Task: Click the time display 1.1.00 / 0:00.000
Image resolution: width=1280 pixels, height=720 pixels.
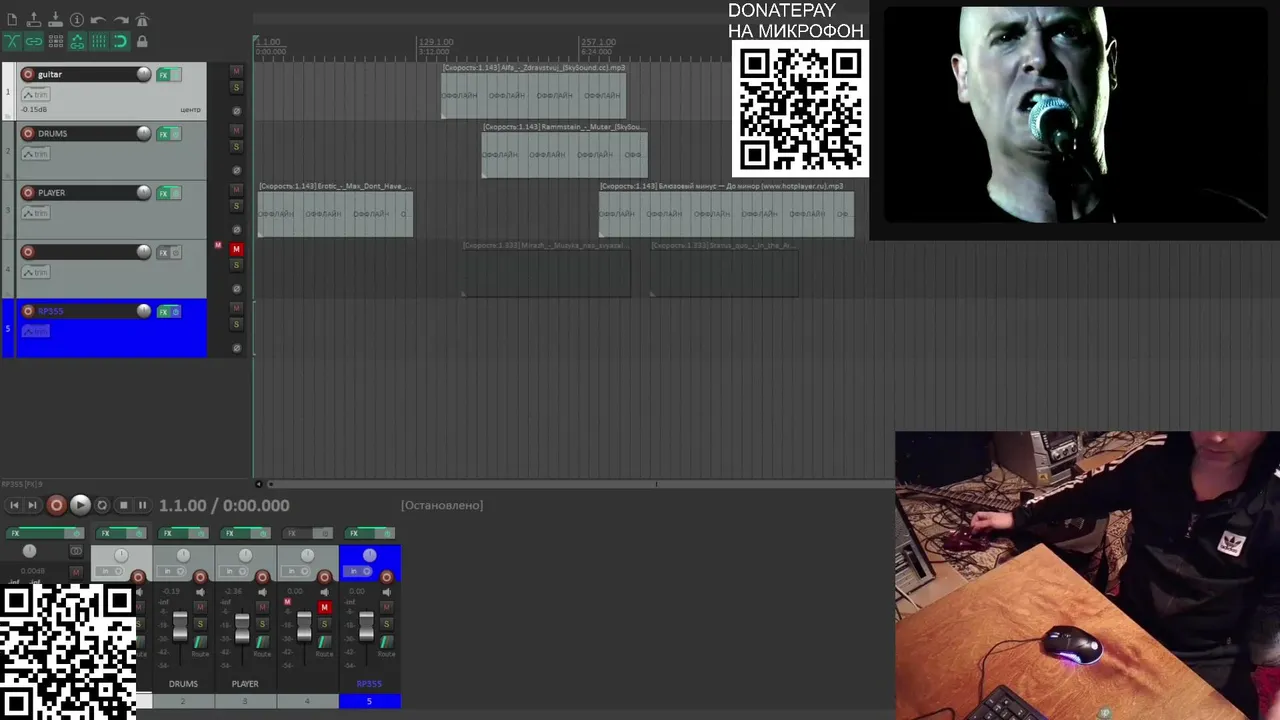Action: tap(224, 506)
